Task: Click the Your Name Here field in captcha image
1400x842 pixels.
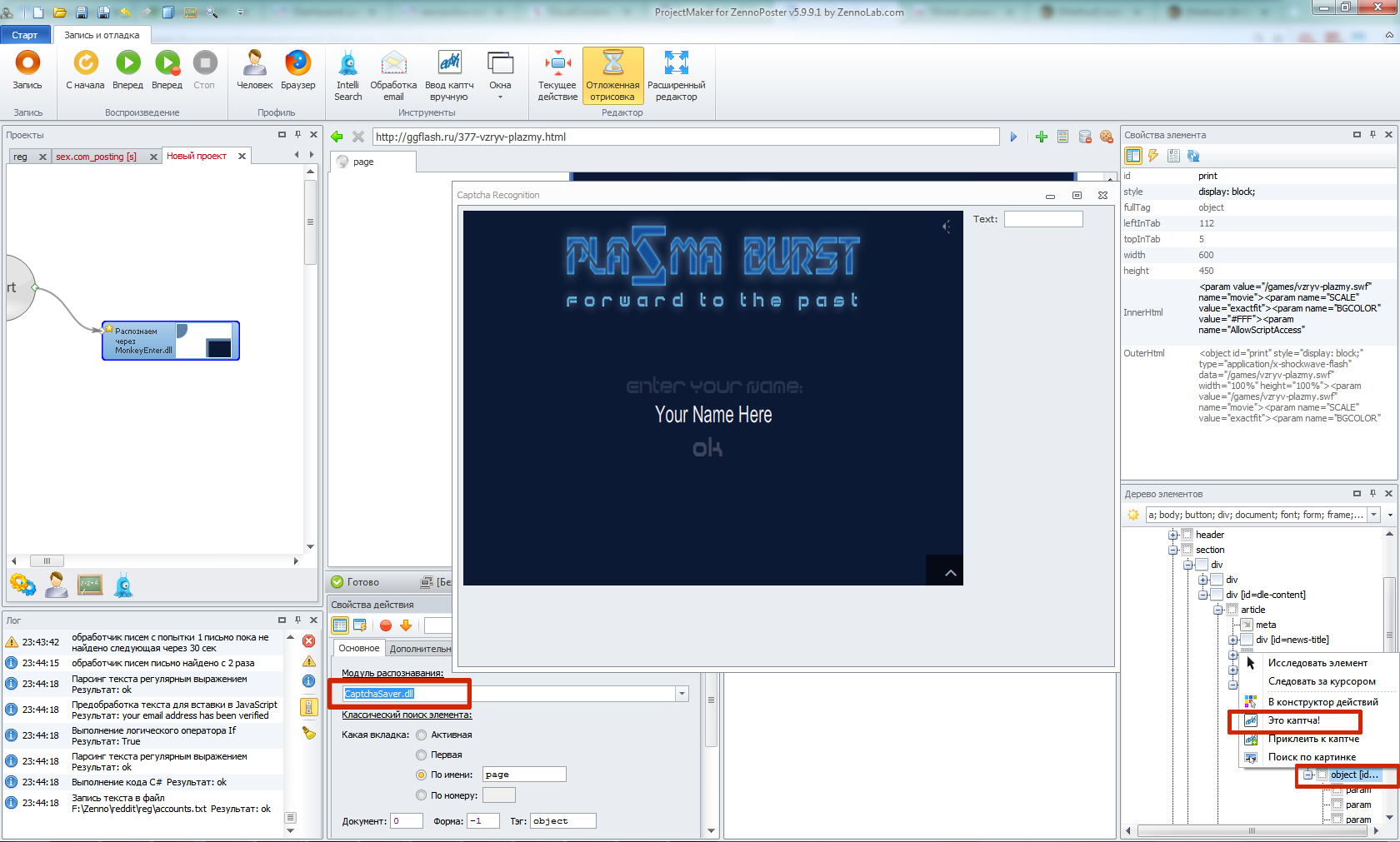Action: tap(713, 415)
